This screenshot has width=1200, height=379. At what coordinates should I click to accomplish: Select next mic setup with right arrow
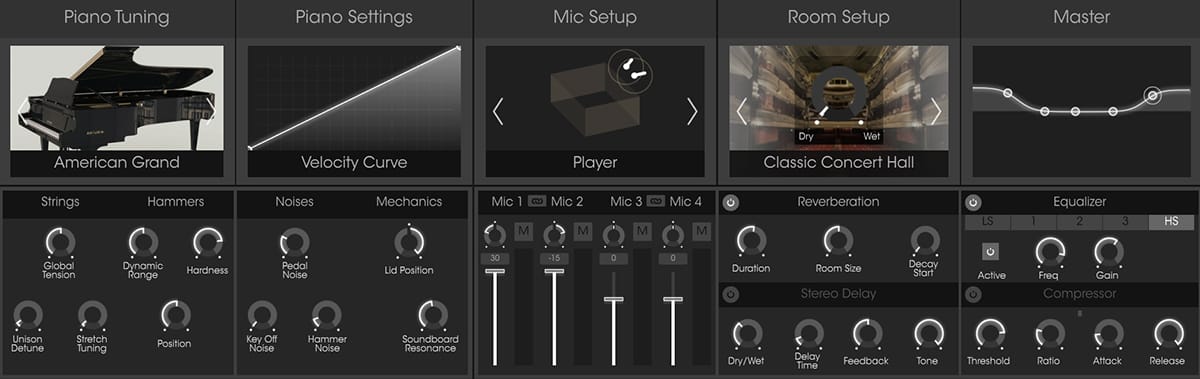coord(692,111)
